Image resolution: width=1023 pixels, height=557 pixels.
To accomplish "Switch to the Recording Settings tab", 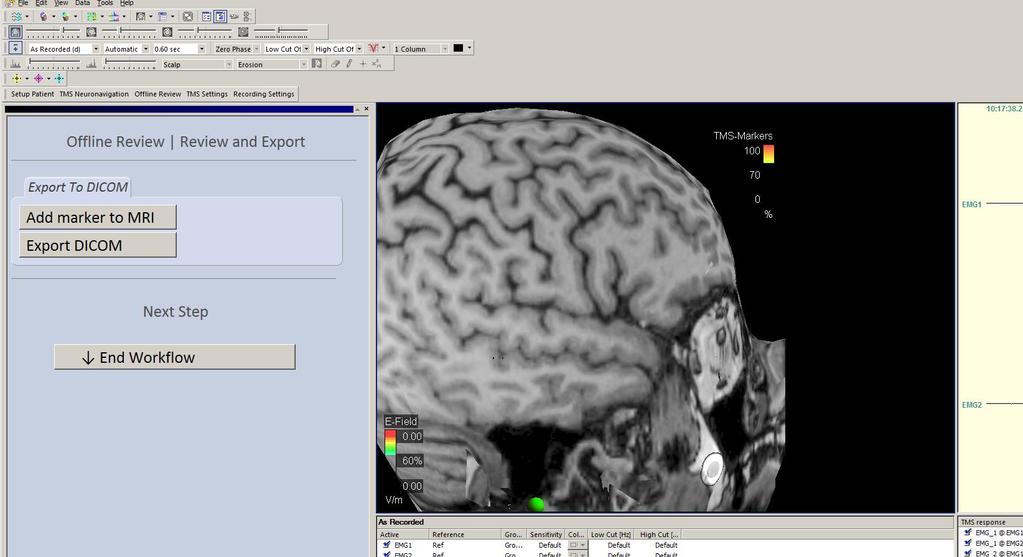I will coord(264,94).
